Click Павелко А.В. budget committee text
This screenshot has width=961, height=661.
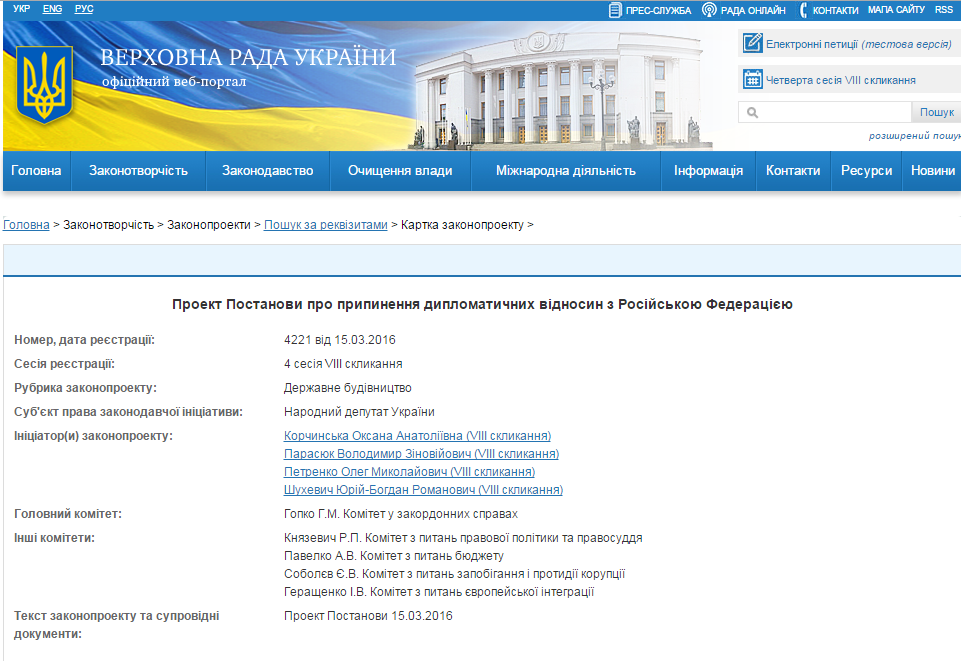coord(393,556)
